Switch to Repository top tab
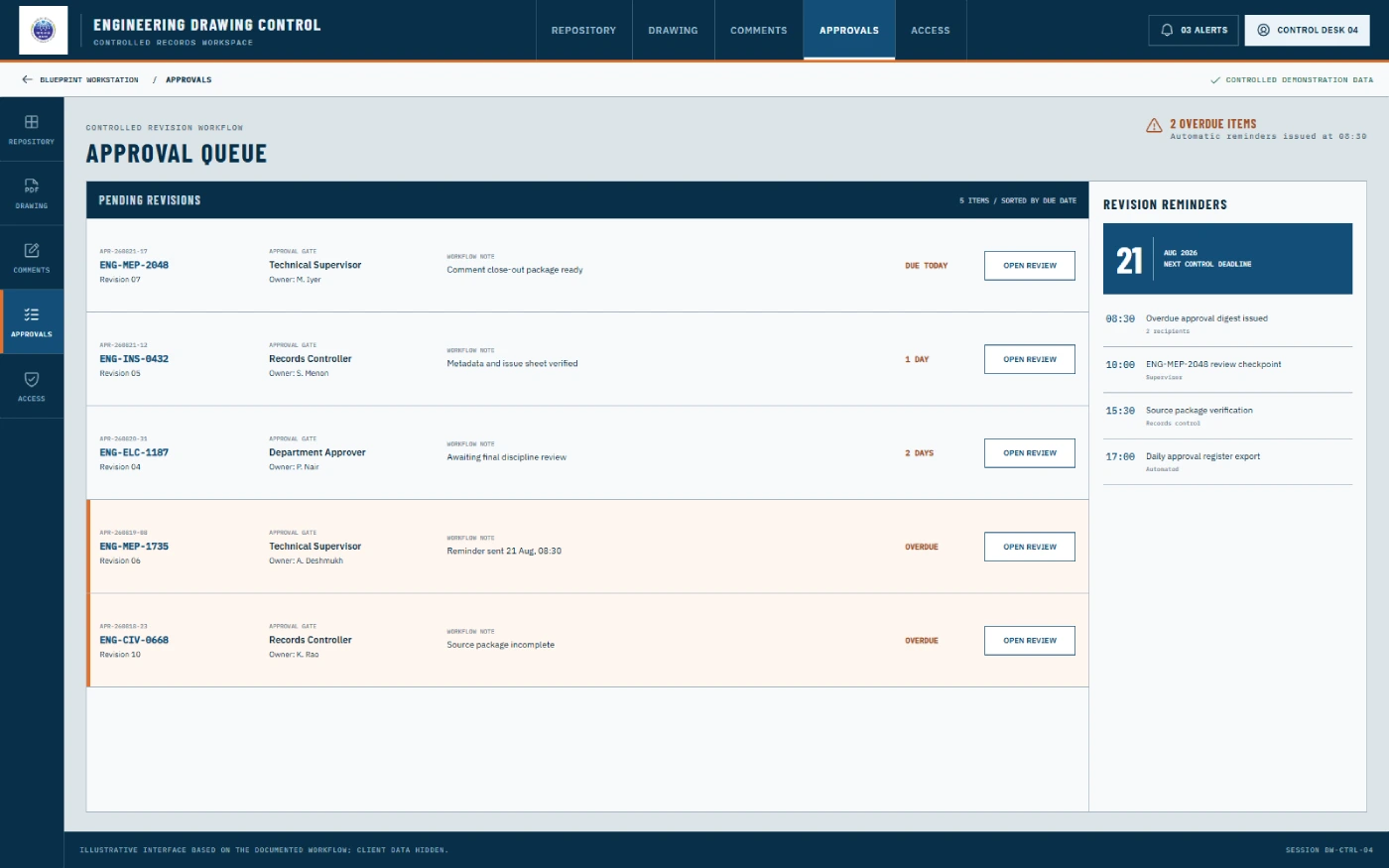 (x=583, y=31)
